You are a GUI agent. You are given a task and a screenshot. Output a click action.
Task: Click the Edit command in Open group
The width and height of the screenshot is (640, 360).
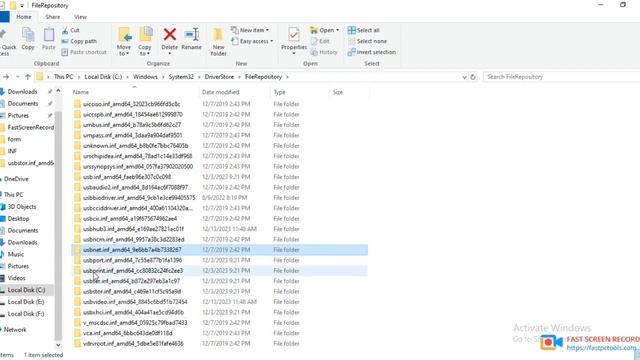(x=320, y=41)
